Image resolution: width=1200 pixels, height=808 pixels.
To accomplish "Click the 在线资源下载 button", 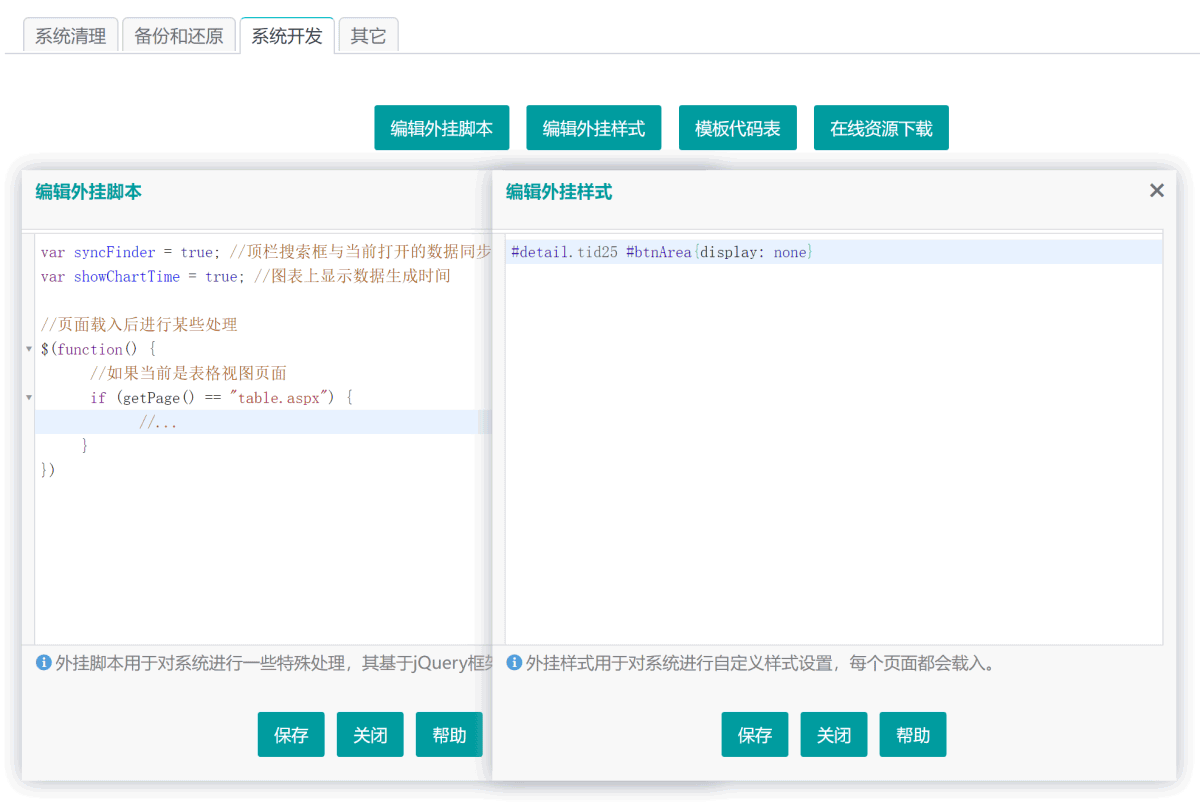I will click(881, 128).
